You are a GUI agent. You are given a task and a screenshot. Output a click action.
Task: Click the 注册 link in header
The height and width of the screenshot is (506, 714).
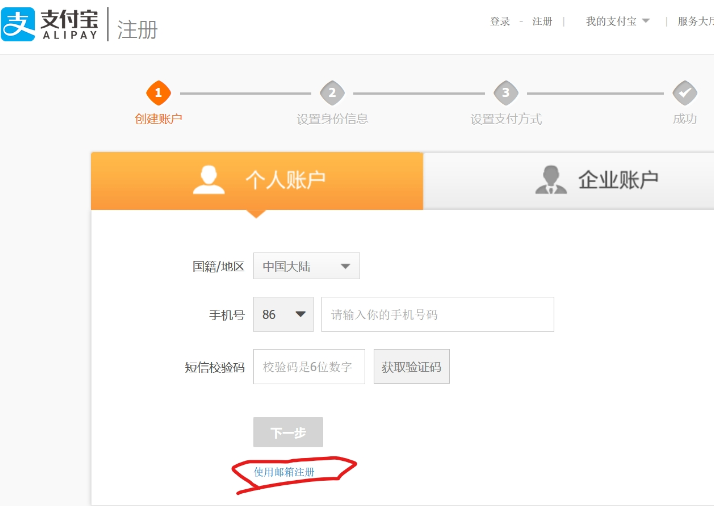point(542,21)
